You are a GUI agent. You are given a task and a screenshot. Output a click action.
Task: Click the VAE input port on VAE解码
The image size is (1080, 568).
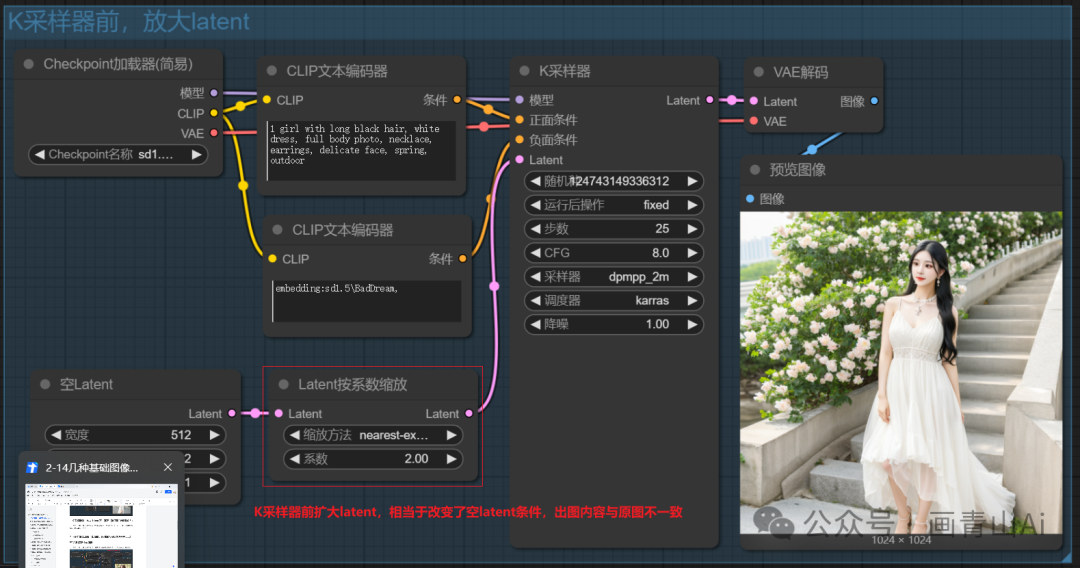coord(754,121)
